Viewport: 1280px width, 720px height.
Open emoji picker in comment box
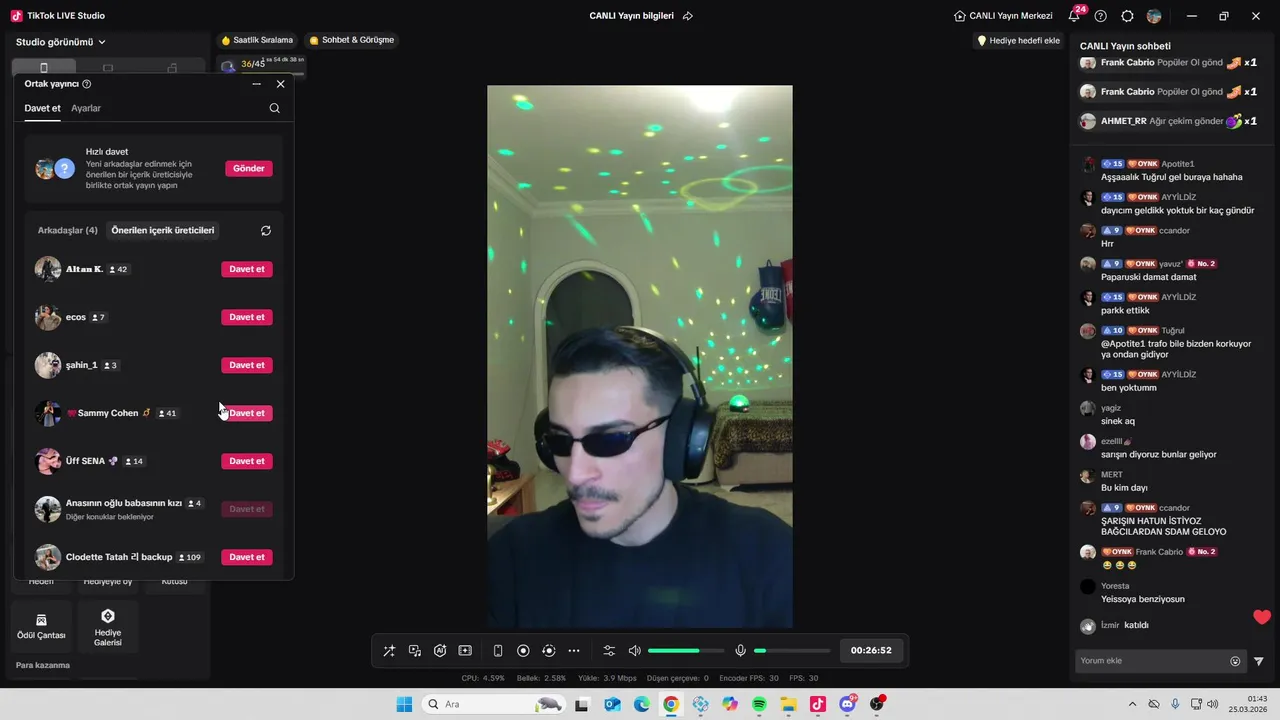[x=1235, y=661]
